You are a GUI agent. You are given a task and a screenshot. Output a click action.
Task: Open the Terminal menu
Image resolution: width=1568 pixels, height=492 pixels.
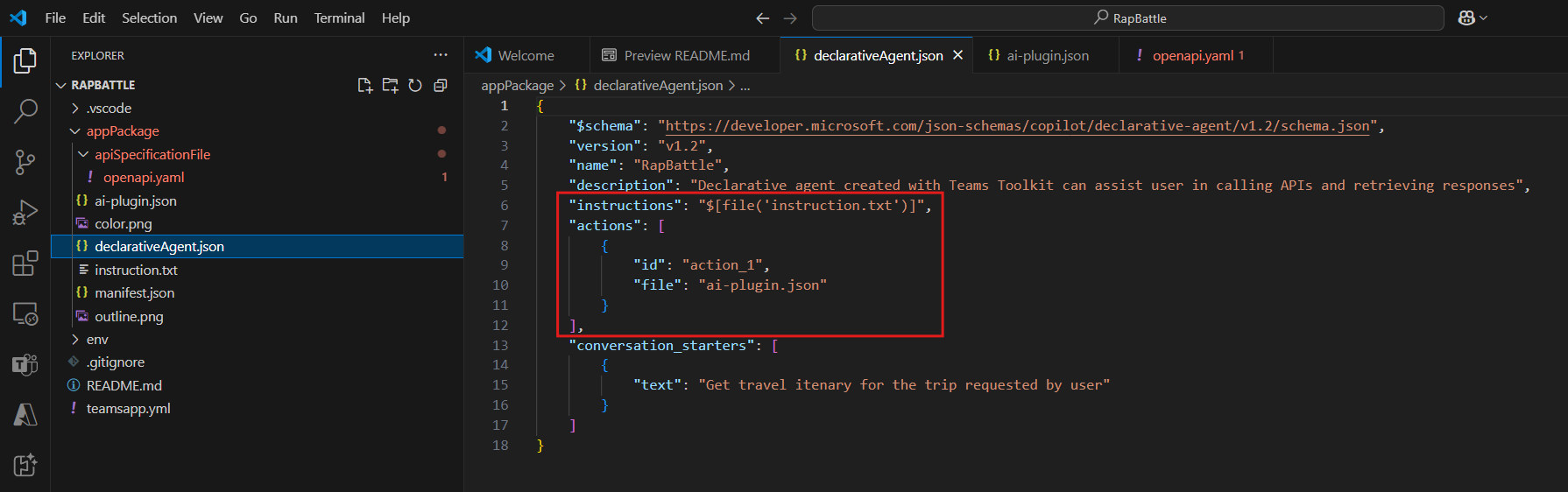[x=339, y=18]
